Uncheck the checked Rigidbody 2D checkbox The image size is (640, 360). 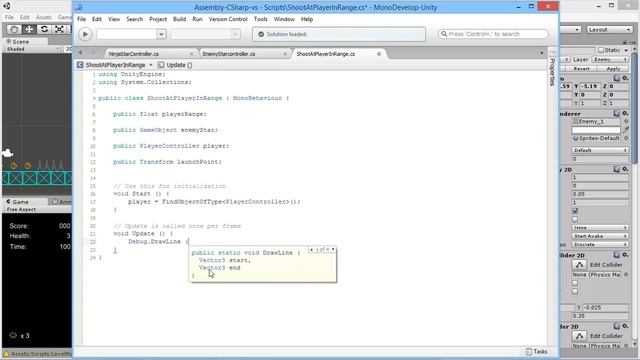coord(575,211)
